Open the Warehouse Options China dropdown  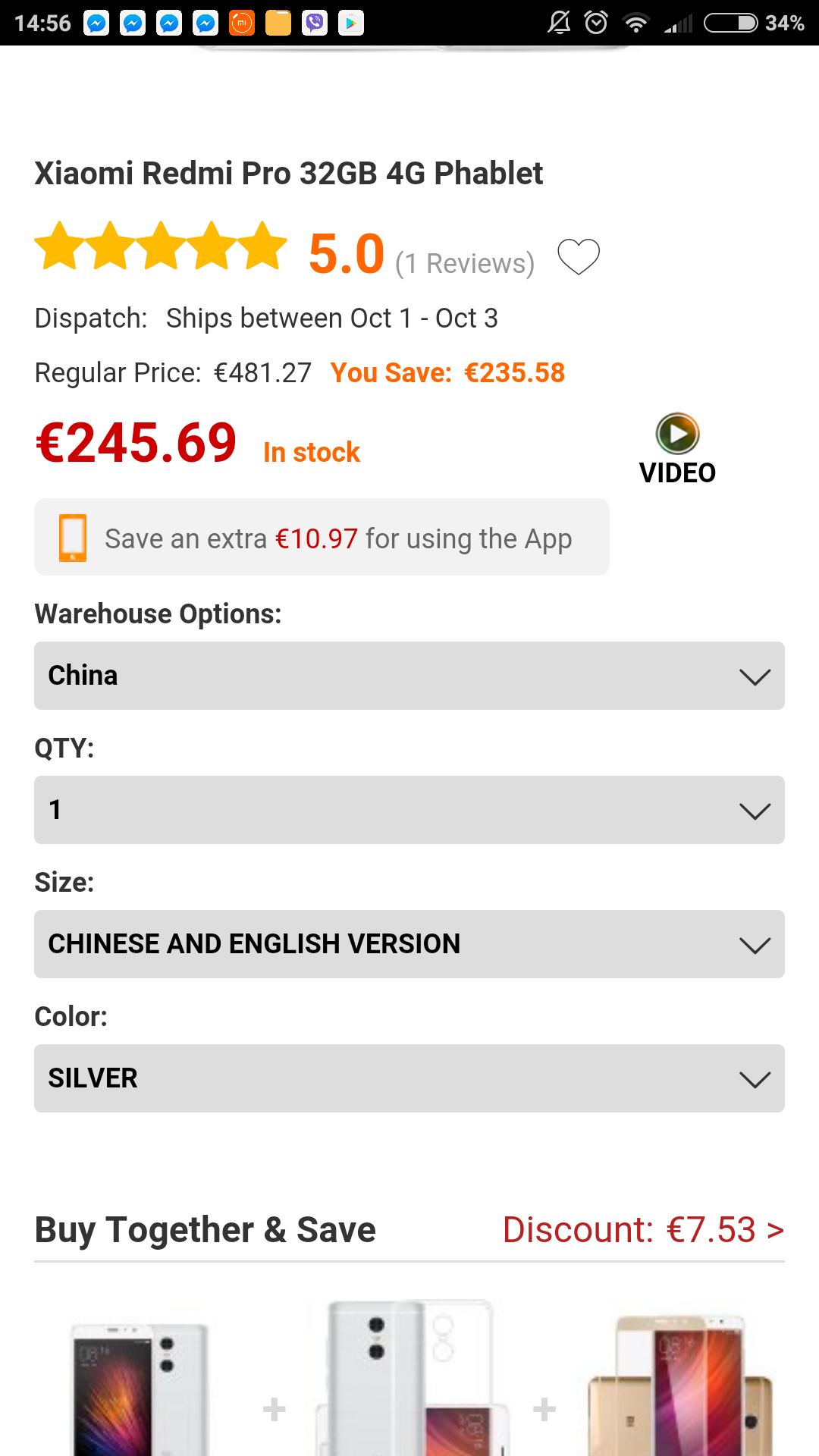[x=409, y=676]
